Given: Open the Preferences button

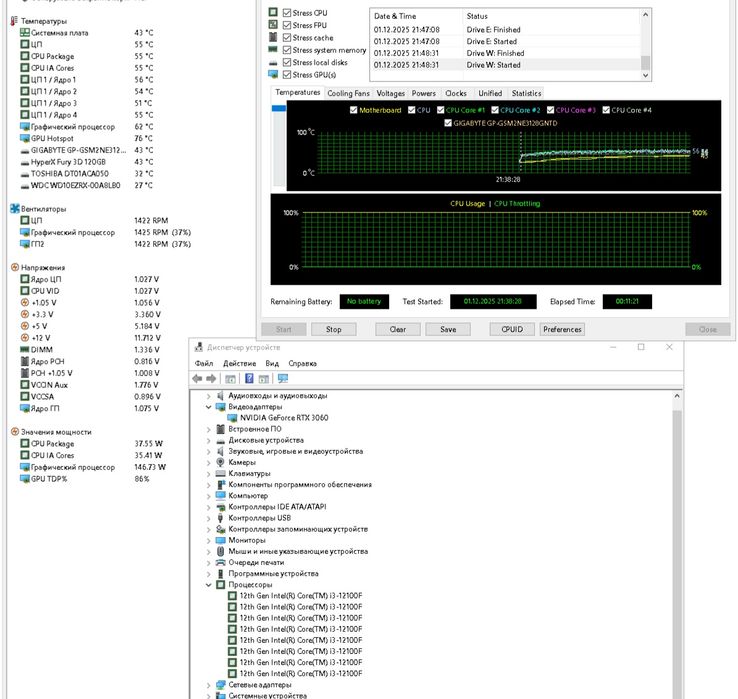Looking at the screenshot, I should pos(562,329).
